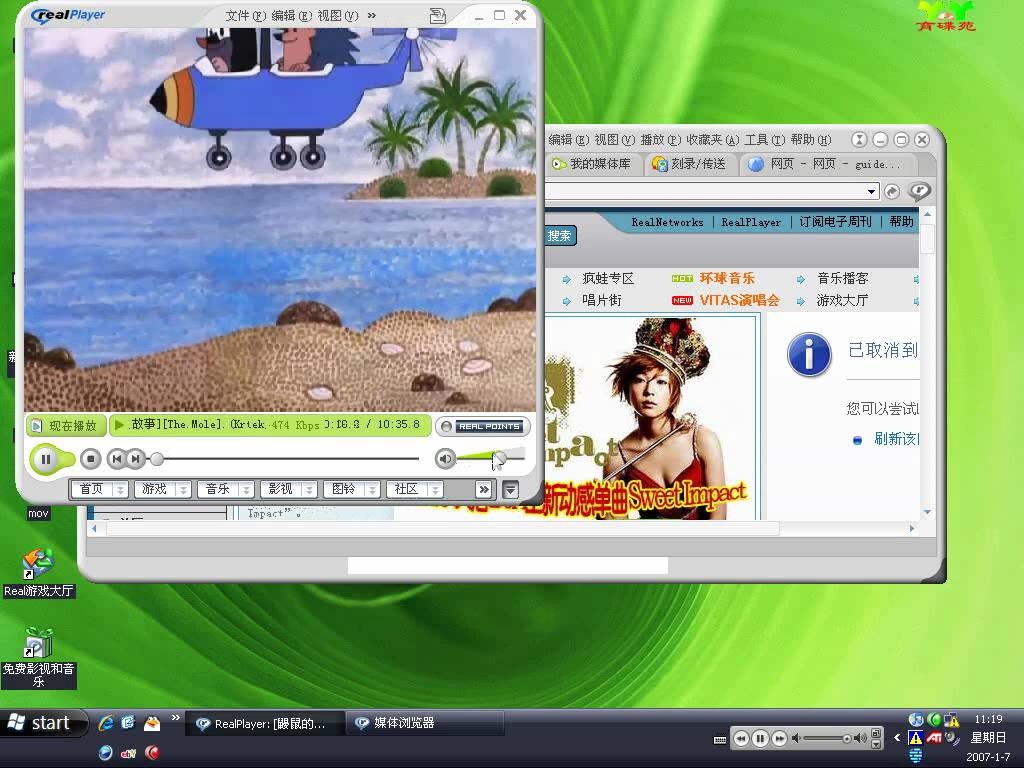This screenshot has height=768, width=1024.
Task: Open the RealNetworks link
Action: [667, 222]
